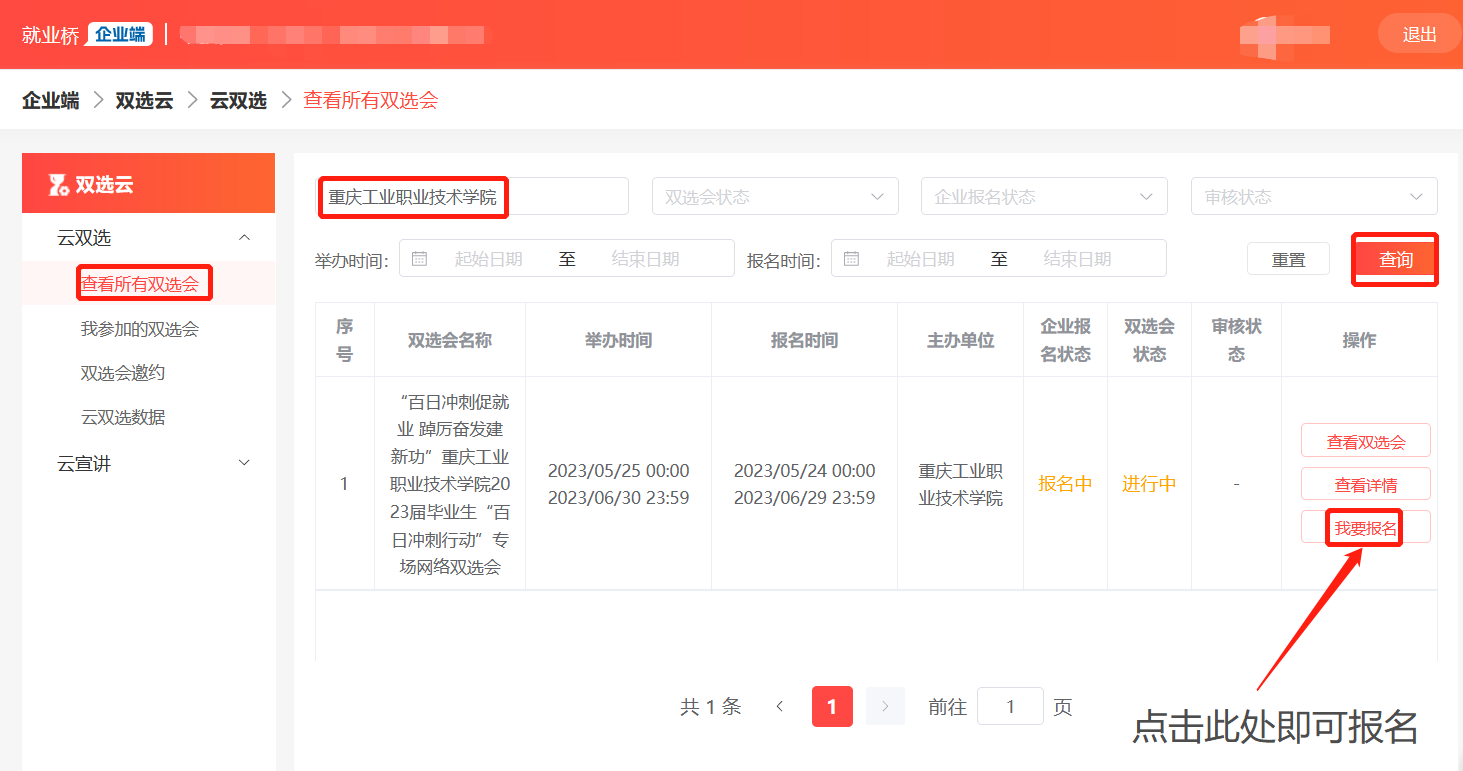Image resolution: width=1463 pixels, height=771 pixels.
Task: Click 举办时间 起始日期 field
Action: 488,258
